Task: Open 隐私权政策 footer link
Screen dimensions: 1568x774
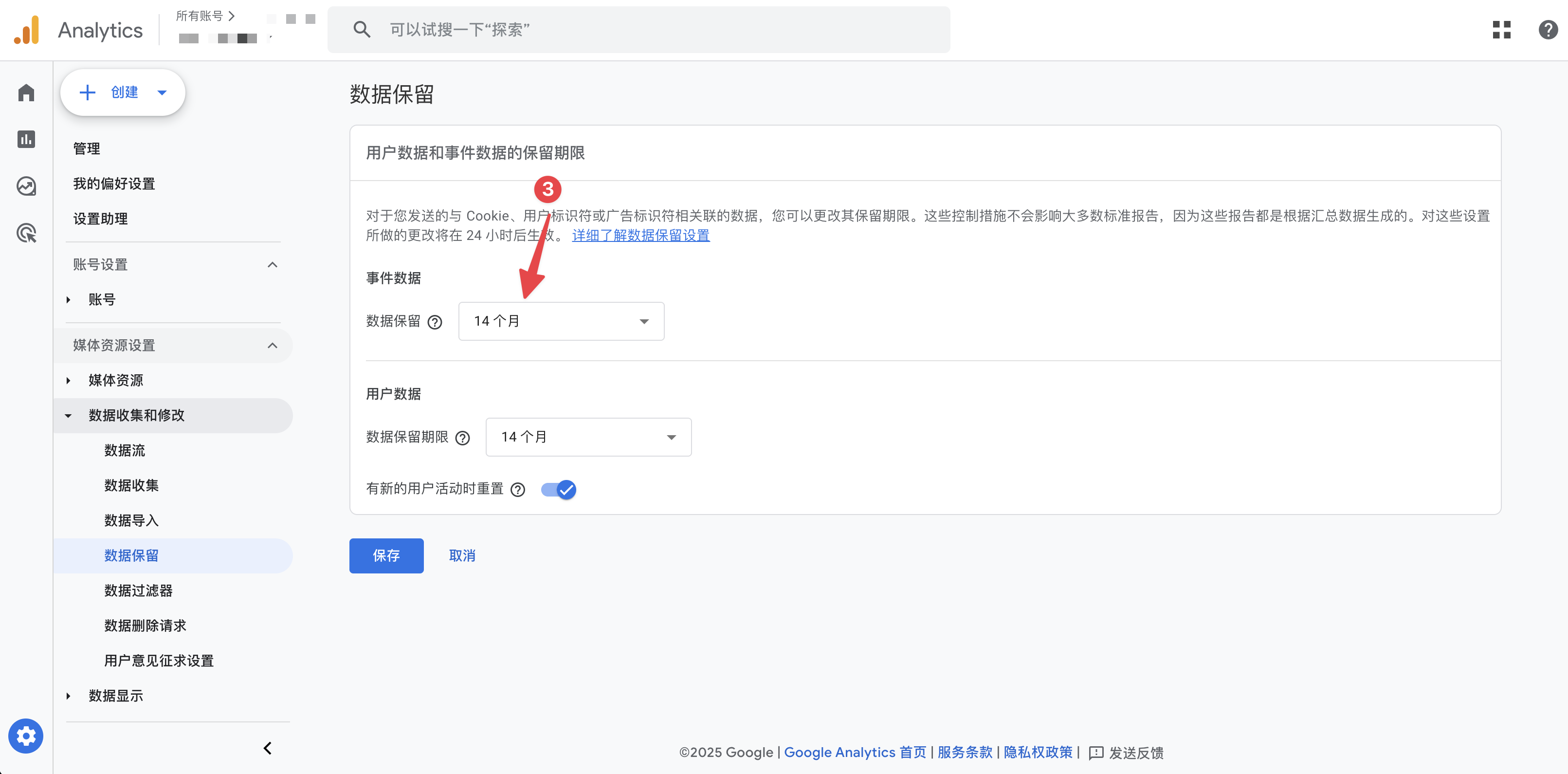Action: coord(1038,753)
